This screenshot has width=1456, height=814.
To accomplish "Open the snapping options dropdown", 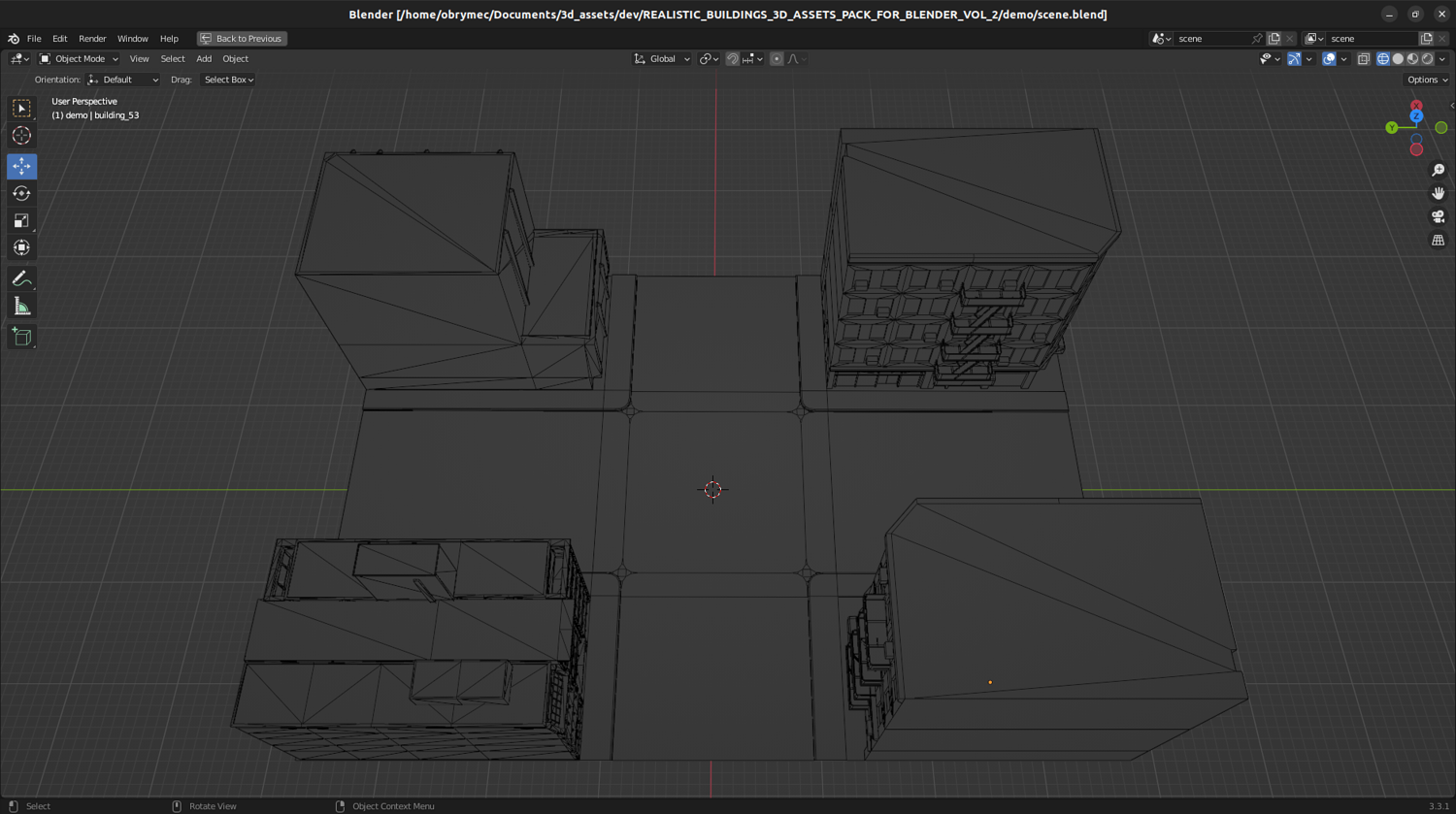I will pyautogui.click(x=752, y=59).
